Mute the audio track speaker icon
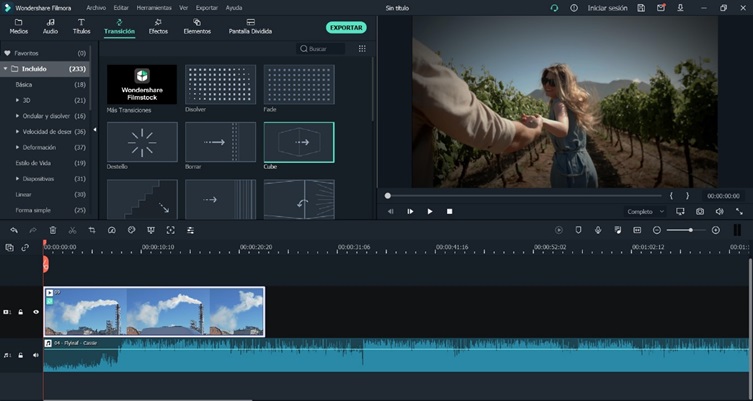Image resolution: width=753 pixels, height=401 pixels. point(36,355)
